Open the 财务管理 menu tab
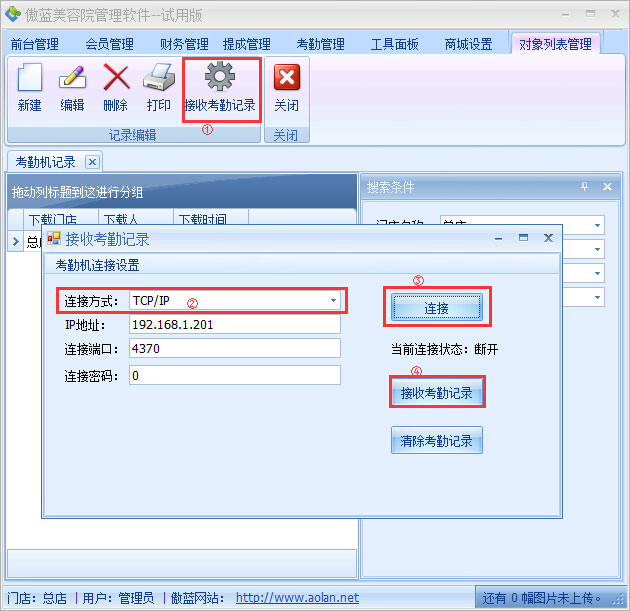Image resolution: width=630 pixels, height=611 pixels. [184, 44]
